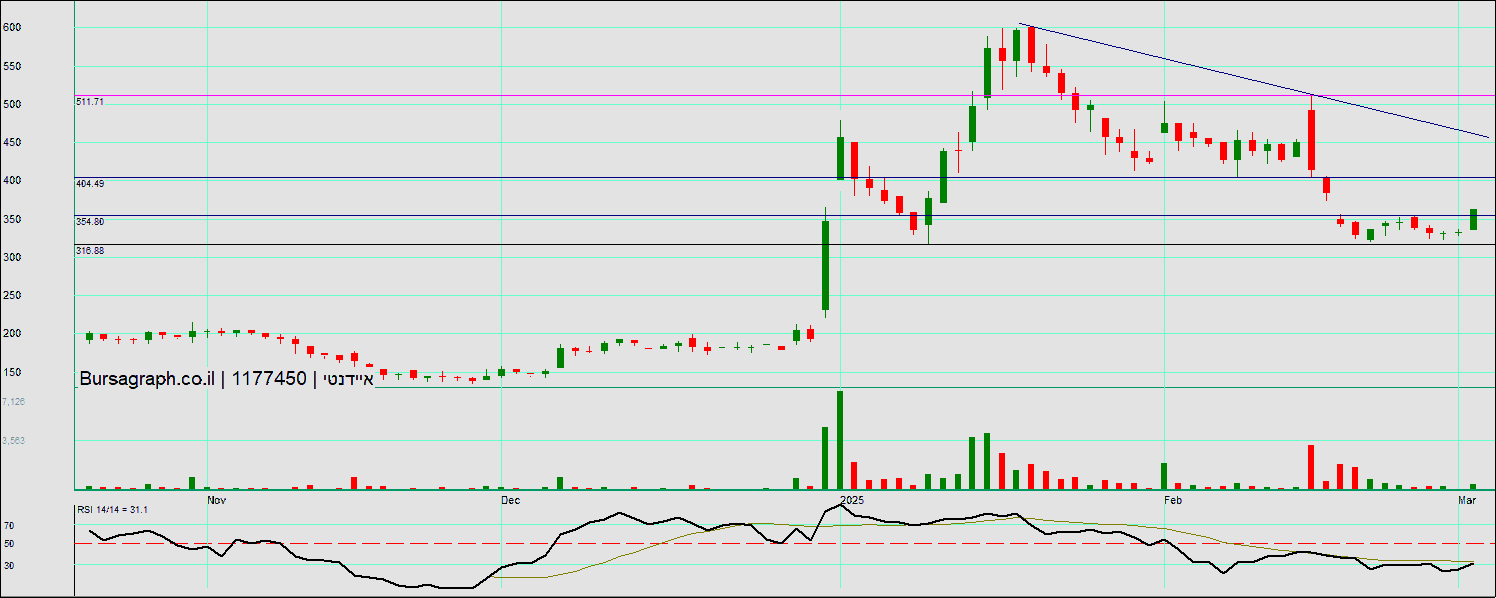This screenshot has width=1496, height=598.
Task: Click the tallest red volume bar in February
Action: [1311, 467]
